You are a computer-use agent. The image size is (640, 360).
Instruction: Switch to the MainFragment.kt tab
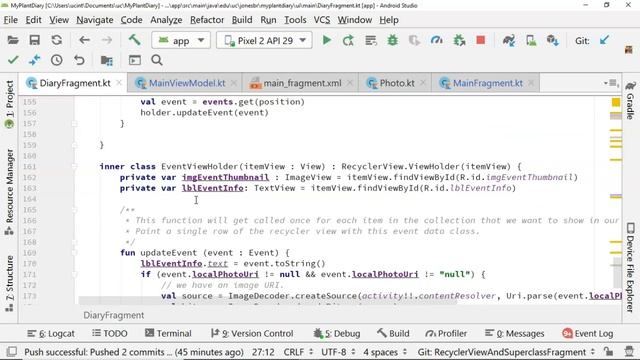(487, 83)
